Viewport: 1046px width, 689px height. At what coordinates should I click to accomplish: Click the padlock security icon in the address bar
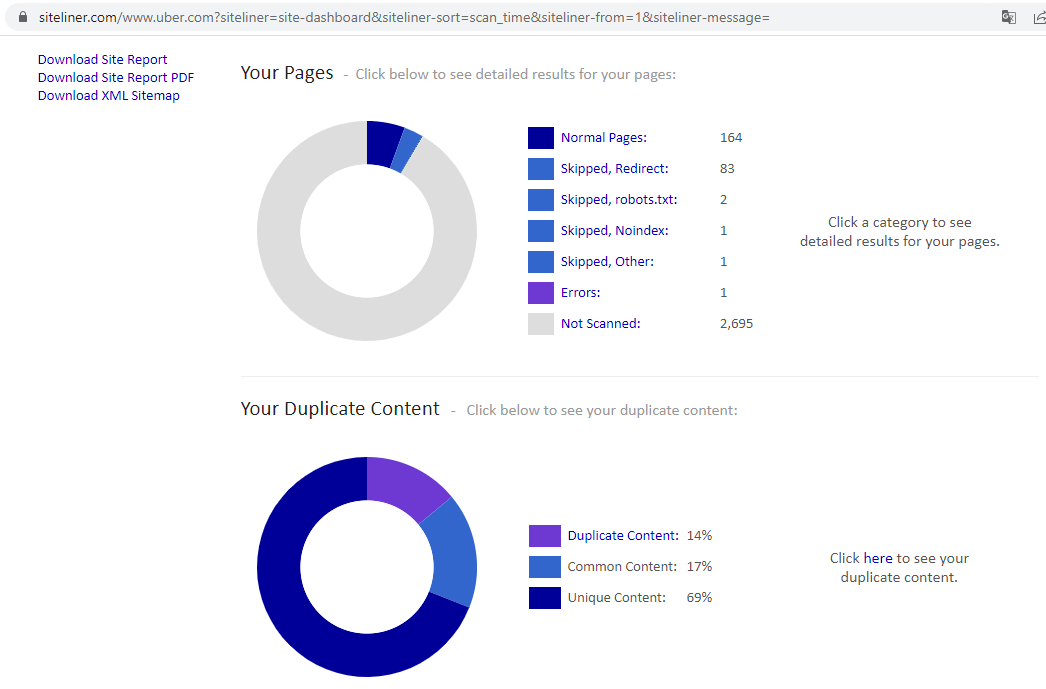[22, 16]
